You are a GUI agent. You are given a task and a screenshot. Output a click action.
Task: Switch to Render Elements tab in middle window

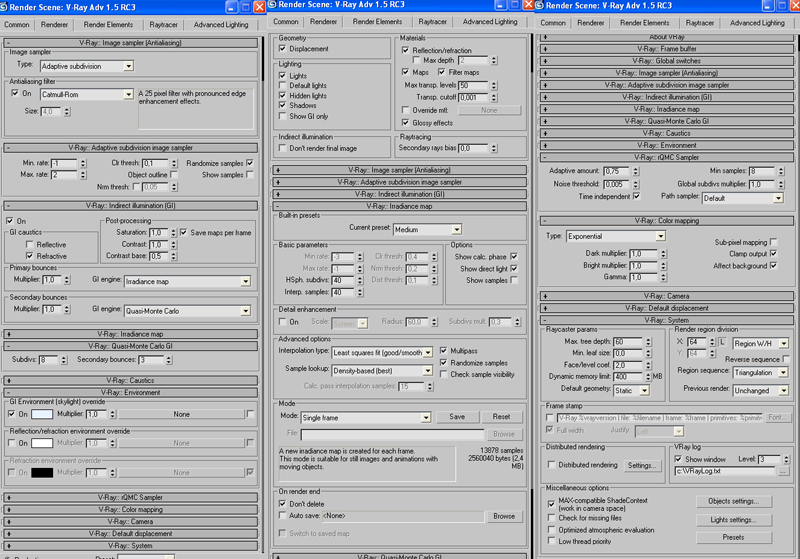pos(377,22)
